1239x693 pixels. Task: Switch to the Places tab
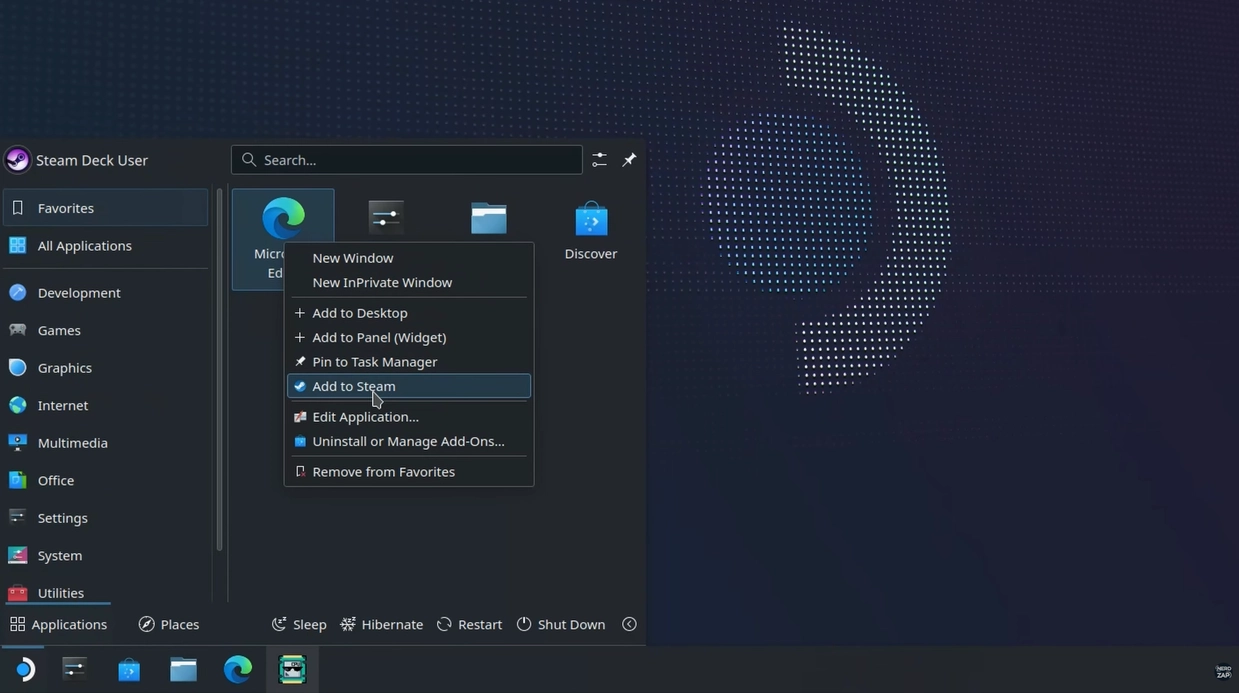tap(169, 624)
